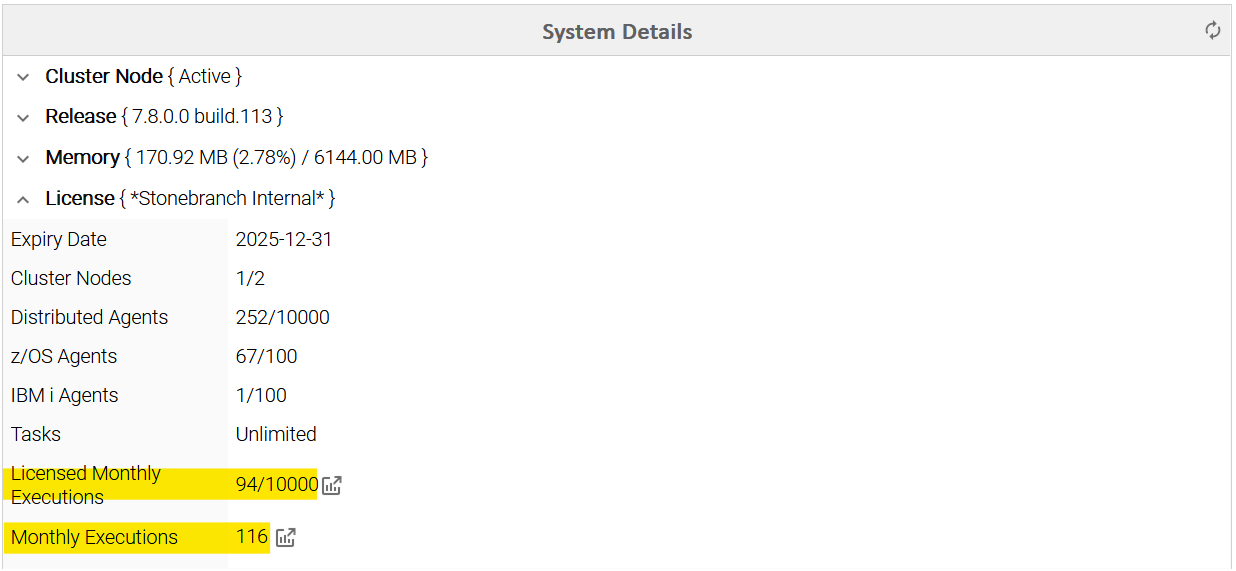The height and width of the screenshot is (571, 1236).
Task: Expand the Cluster Node section chevron
Action: coord(24,77)
